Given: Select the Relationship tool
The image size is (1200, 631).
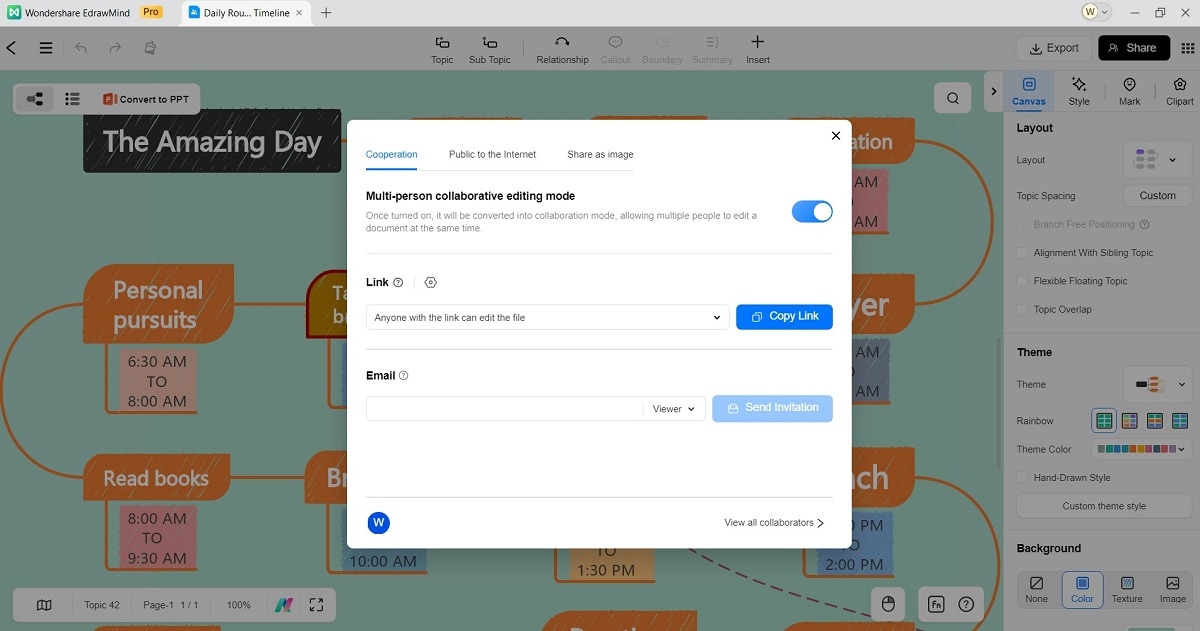Looking at the screenshot, I should pyautogui.click(x=561, y=47).
